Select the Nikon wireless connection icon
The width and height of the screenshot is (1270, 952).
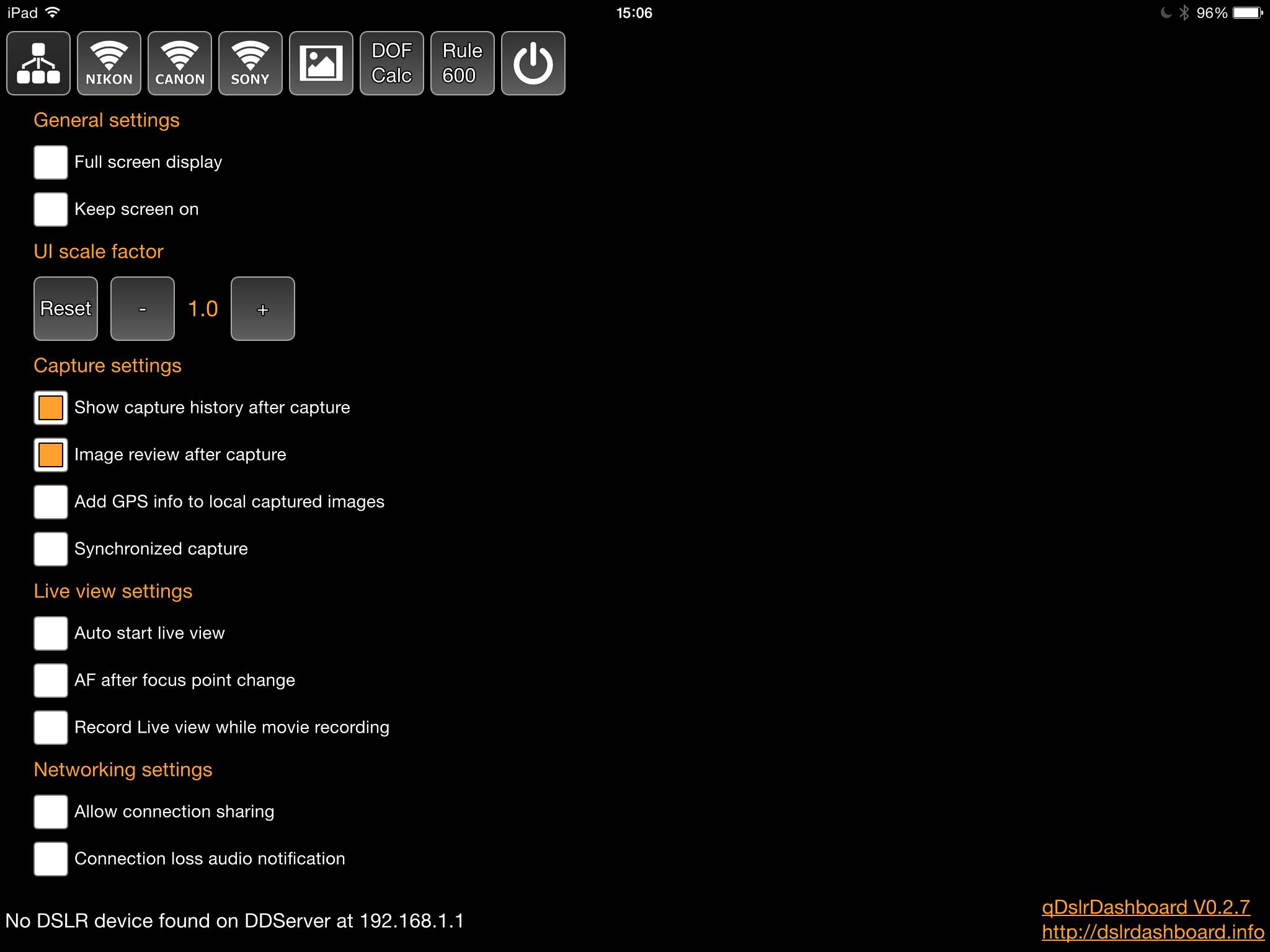click(108, 62)
